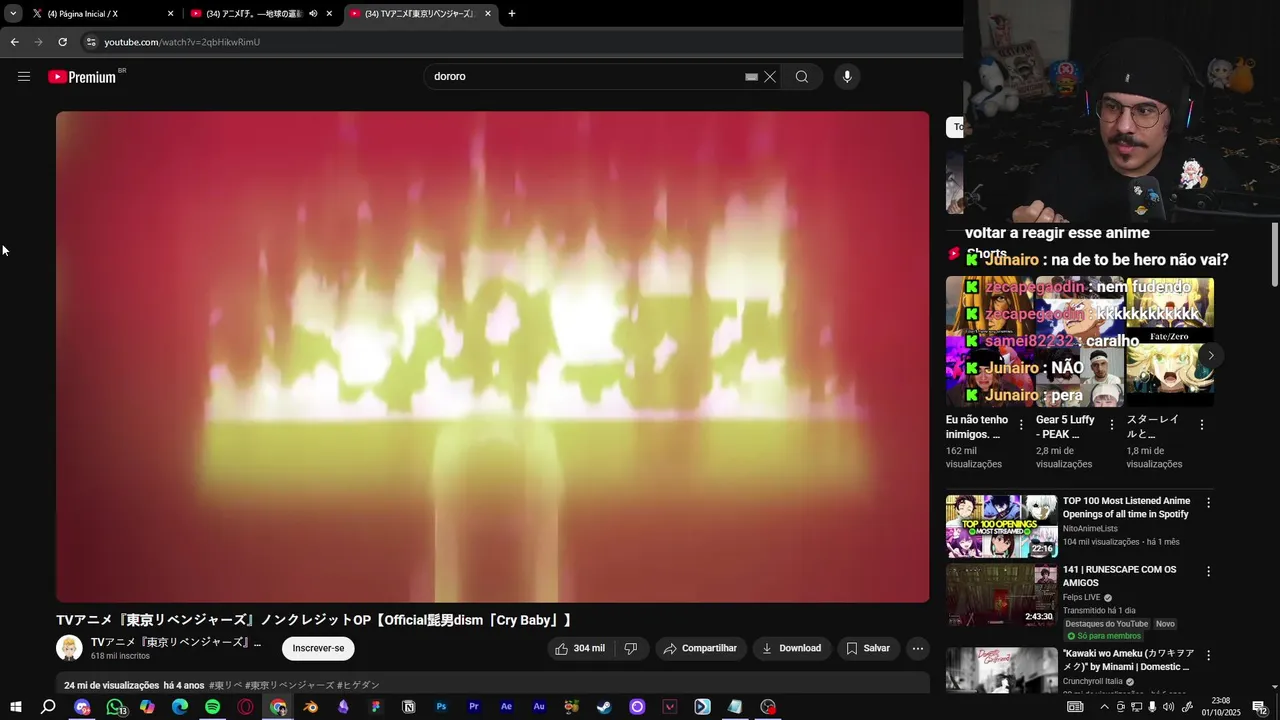This screenshot has height=720, width=1280.
Task: Open options for '141 | RUNESCAPE COM OS AMIGOS'
Action: pyautogui.click(x=1208, y=572)
